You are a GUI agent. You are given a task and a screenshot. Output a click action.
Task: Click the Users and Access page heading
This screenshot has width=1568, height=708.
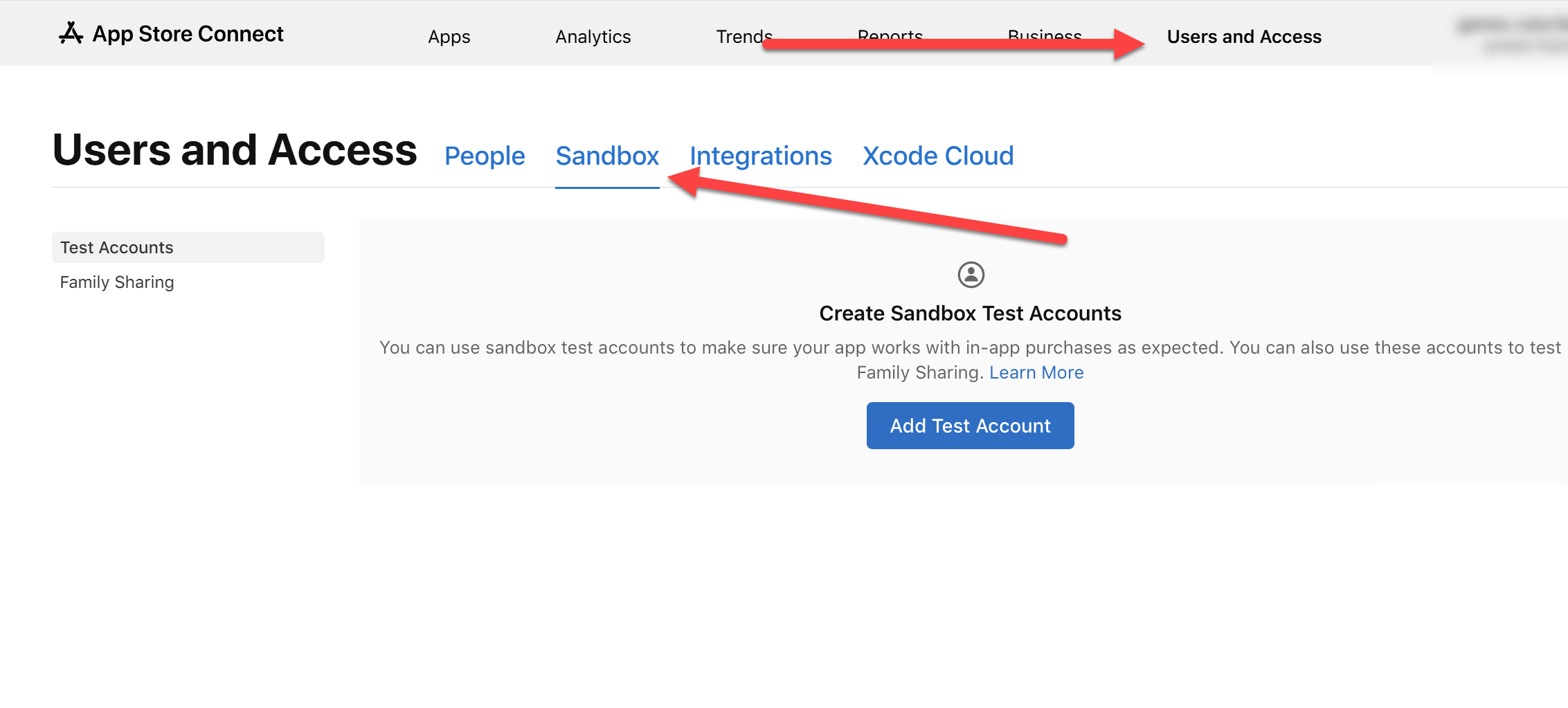[235, 149]
